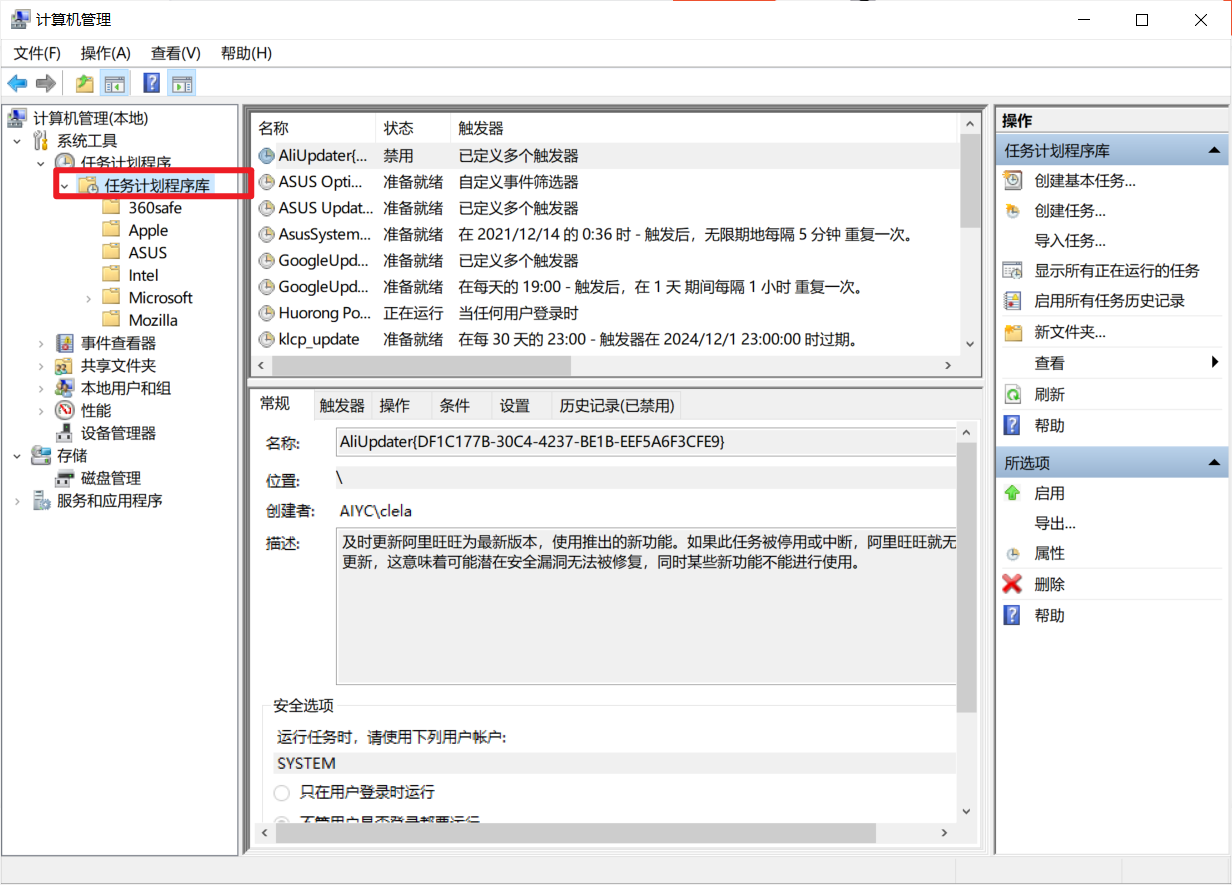Click the green 启用 arrow icon
This screenshot has width=1232, height=885.
point(1013,493)
